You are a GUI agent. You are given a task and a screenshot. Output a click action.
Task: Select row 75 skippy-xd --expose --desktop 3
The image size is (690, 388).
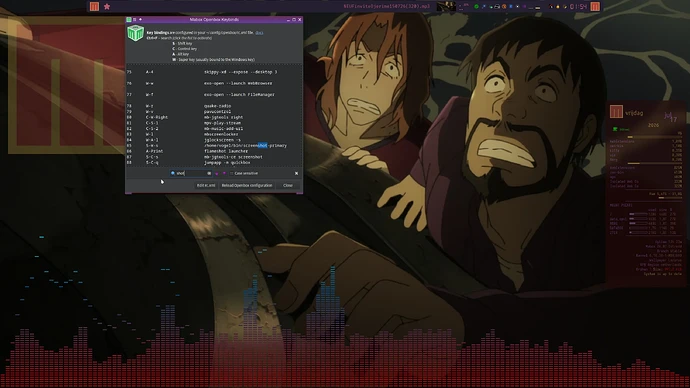point(214,72)
